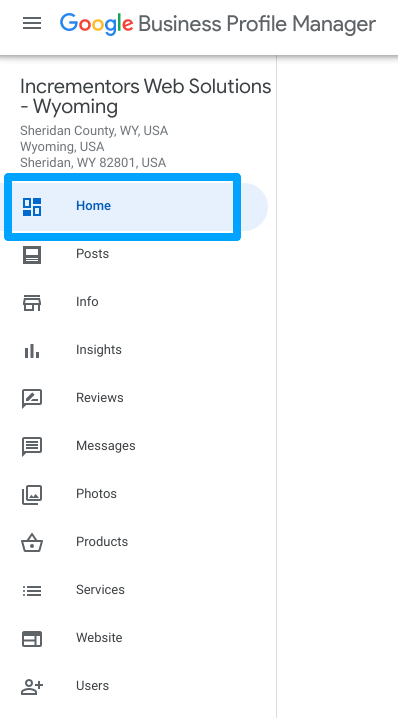Image resolution: width=398 pixels, height=718 pixels.
Task: Click the Photos gallery icon
Action: (32, 495)
